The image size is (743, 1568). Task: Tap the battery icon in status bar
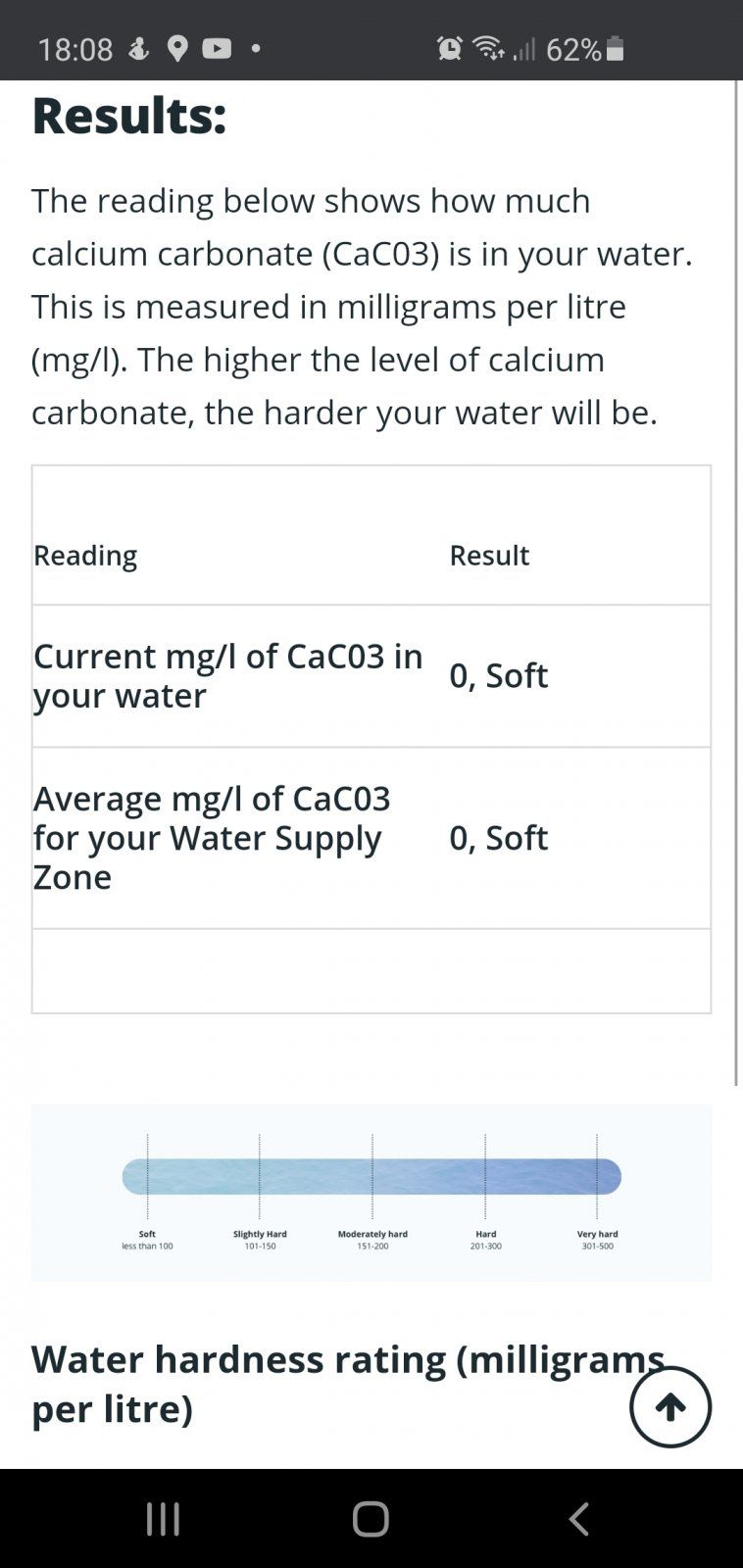pyautogui.click(x=616, y=48)
